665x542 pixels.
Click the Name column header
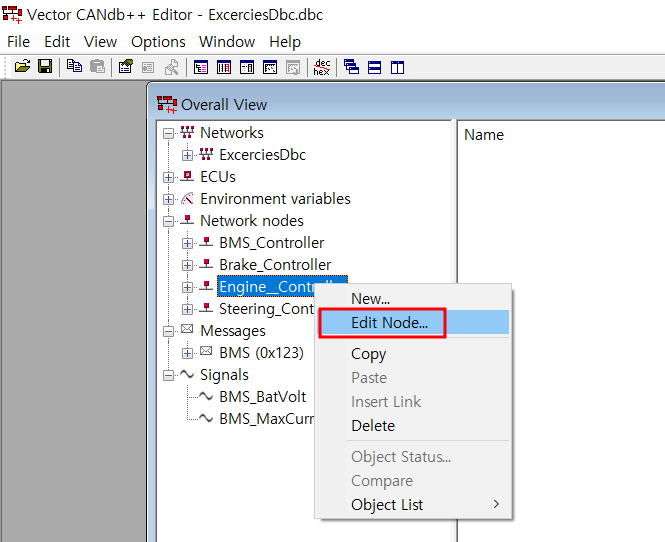[x=484, y=134]
